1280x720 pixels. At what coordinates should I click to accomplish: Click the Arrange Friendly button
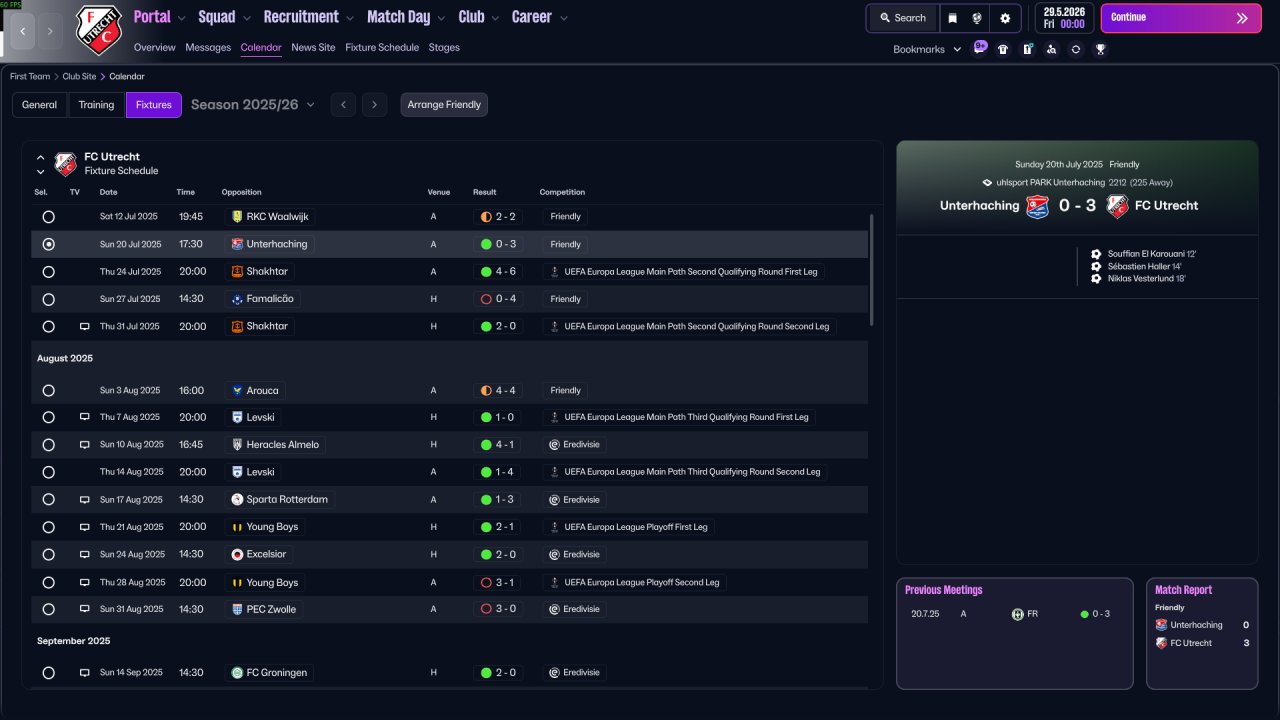pyautogui.click(x=444, y=105)
